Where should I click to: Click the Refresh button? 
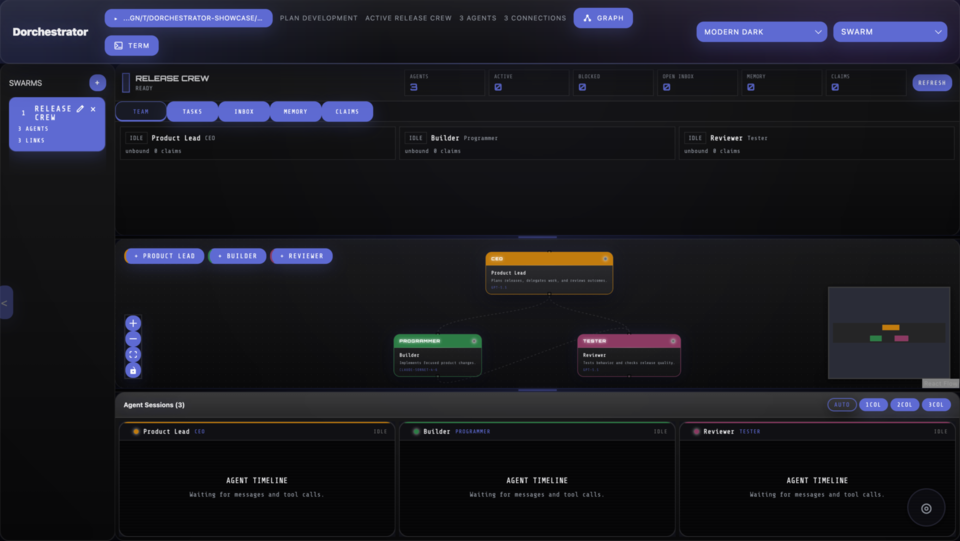[x=932, y=83]
